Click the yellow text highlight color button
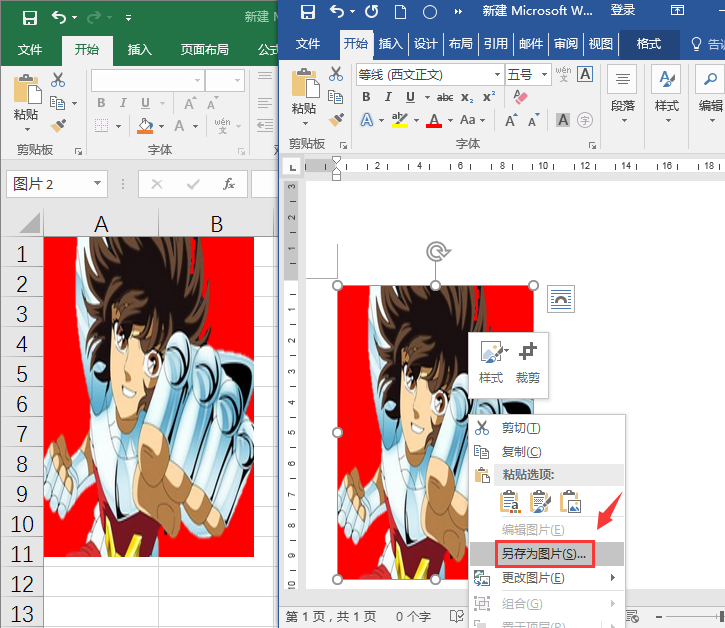Viewport: 725px width, 628px height. pyautogui.click(x=399, y=120)
